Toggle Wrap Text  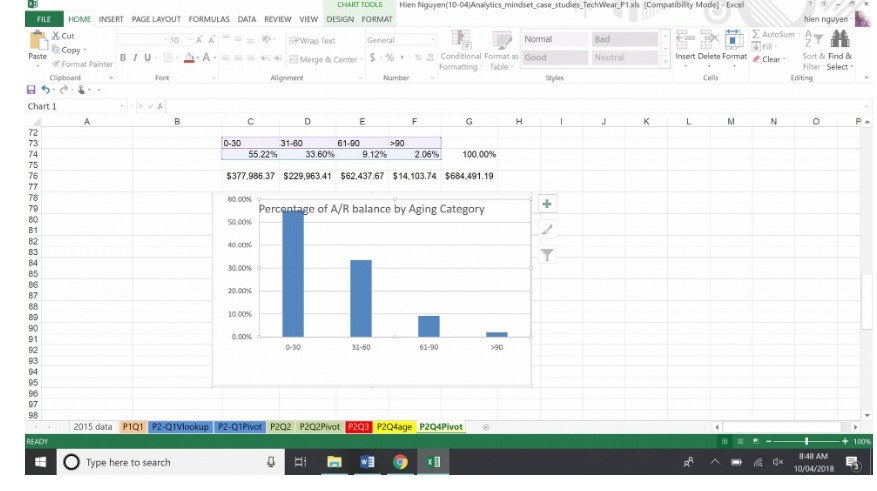click(312, 40)
